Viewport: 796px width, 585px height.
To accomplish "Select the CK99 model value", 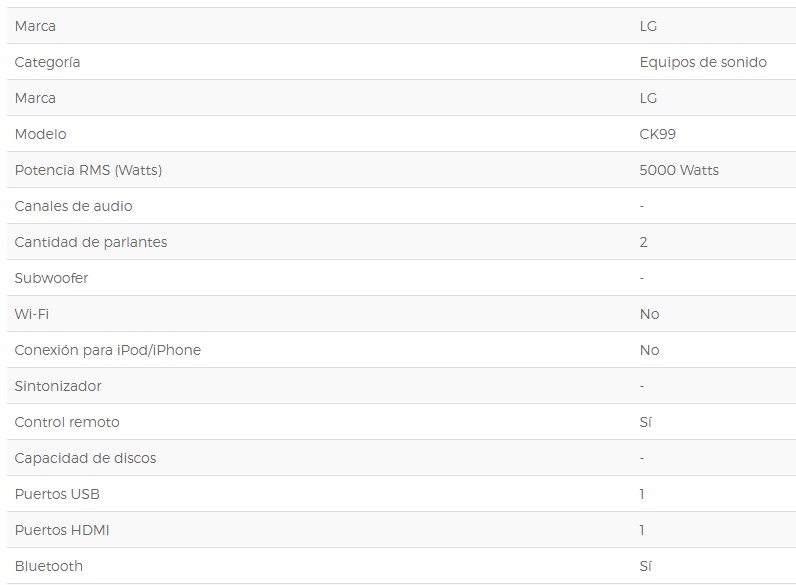I will tap(658, 134).
